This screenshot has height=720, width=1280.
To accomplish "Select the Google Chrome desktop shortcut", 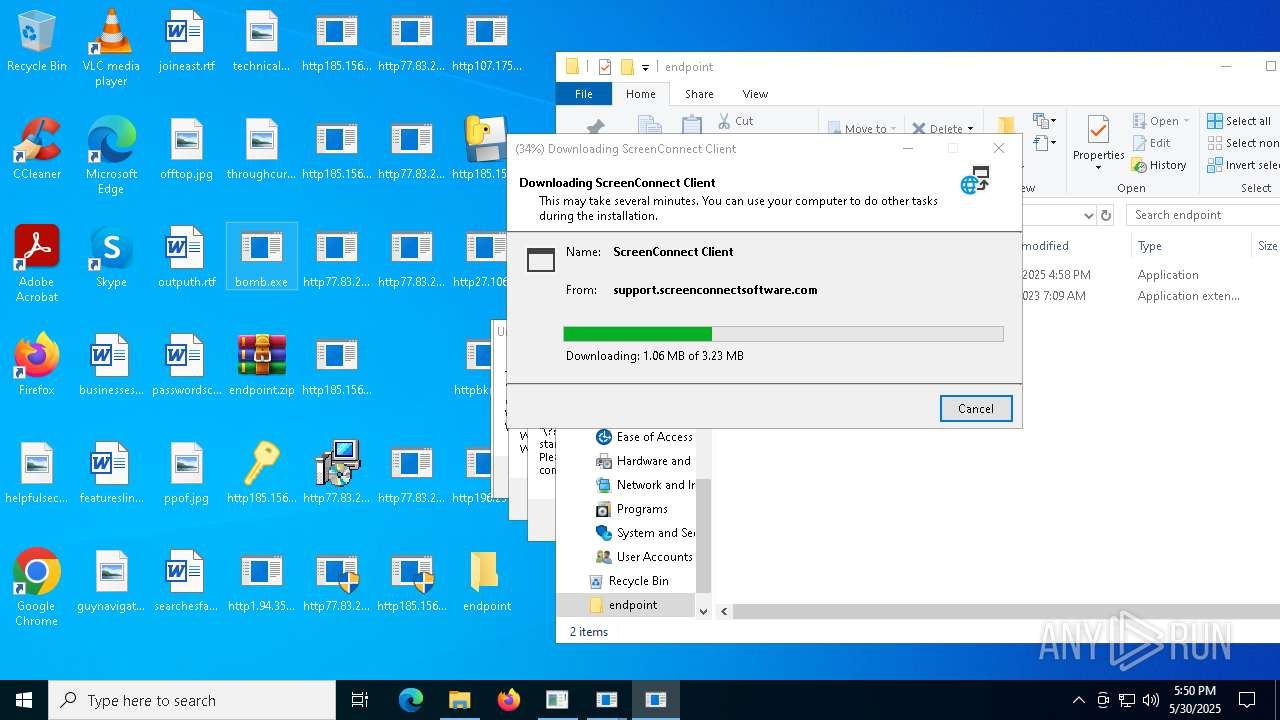I will coord(37,588).
